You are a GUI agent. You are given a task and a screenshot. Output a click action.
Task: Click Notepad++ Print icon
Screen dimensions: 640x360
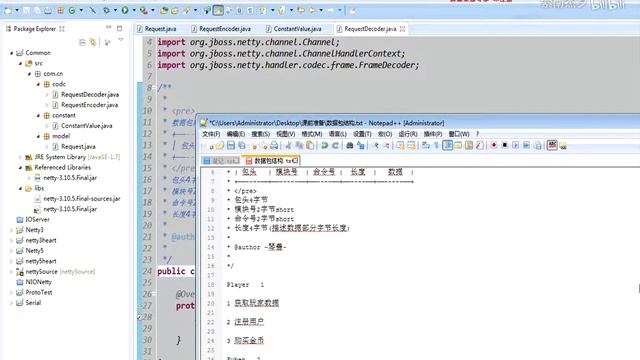coord(274,145)
